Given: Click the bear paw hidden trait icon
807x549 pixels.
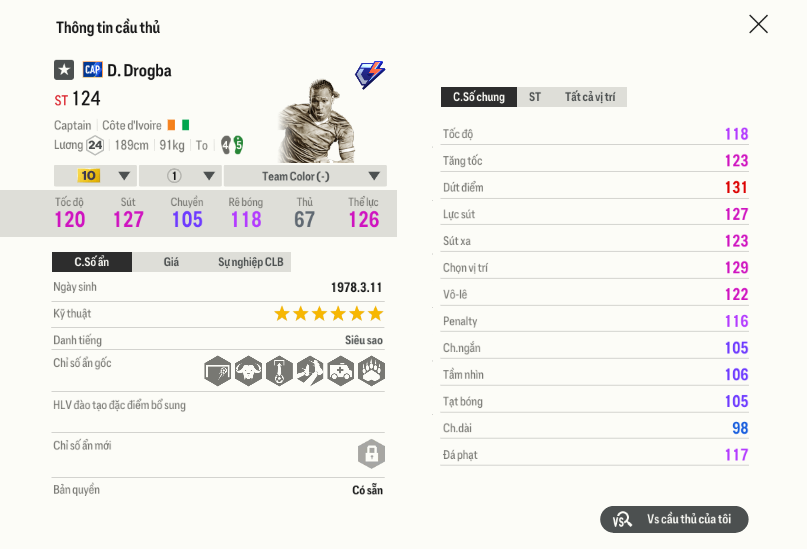Looking at the screenshot, I should tap(372, 371).
